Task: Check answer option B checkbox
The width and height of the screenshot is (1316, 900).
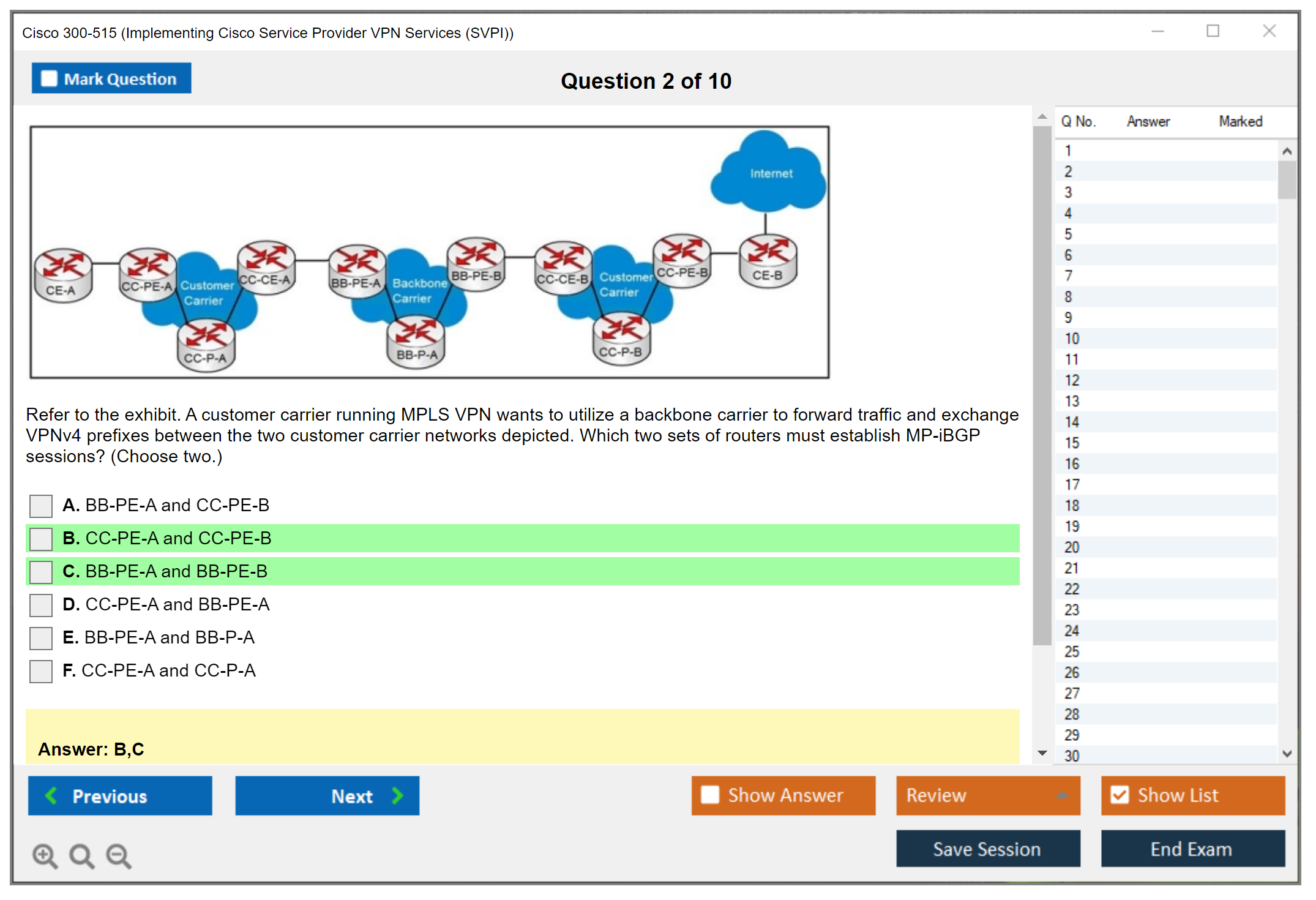Action: (41, 539)
